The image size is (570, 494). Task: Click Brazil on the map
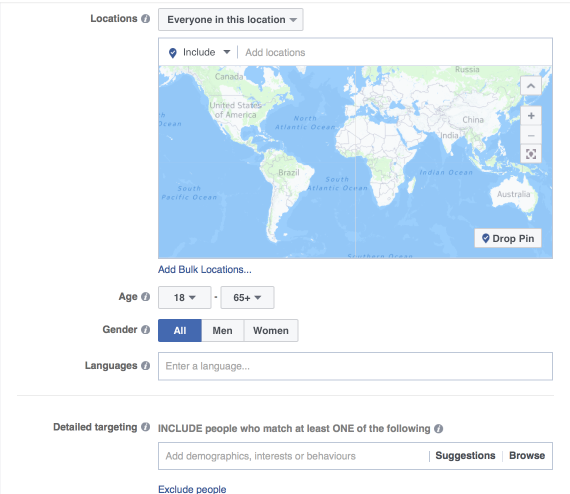289,173
